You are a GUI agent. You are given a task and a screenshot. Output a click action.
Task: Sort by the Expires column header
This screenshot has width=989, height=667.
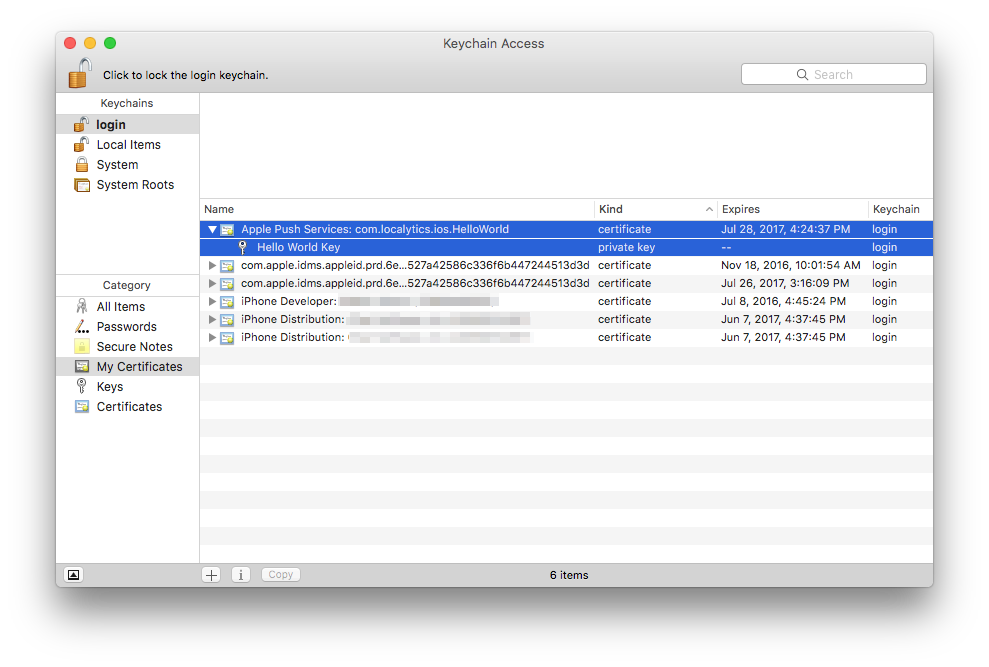click(x=741, y=209)
